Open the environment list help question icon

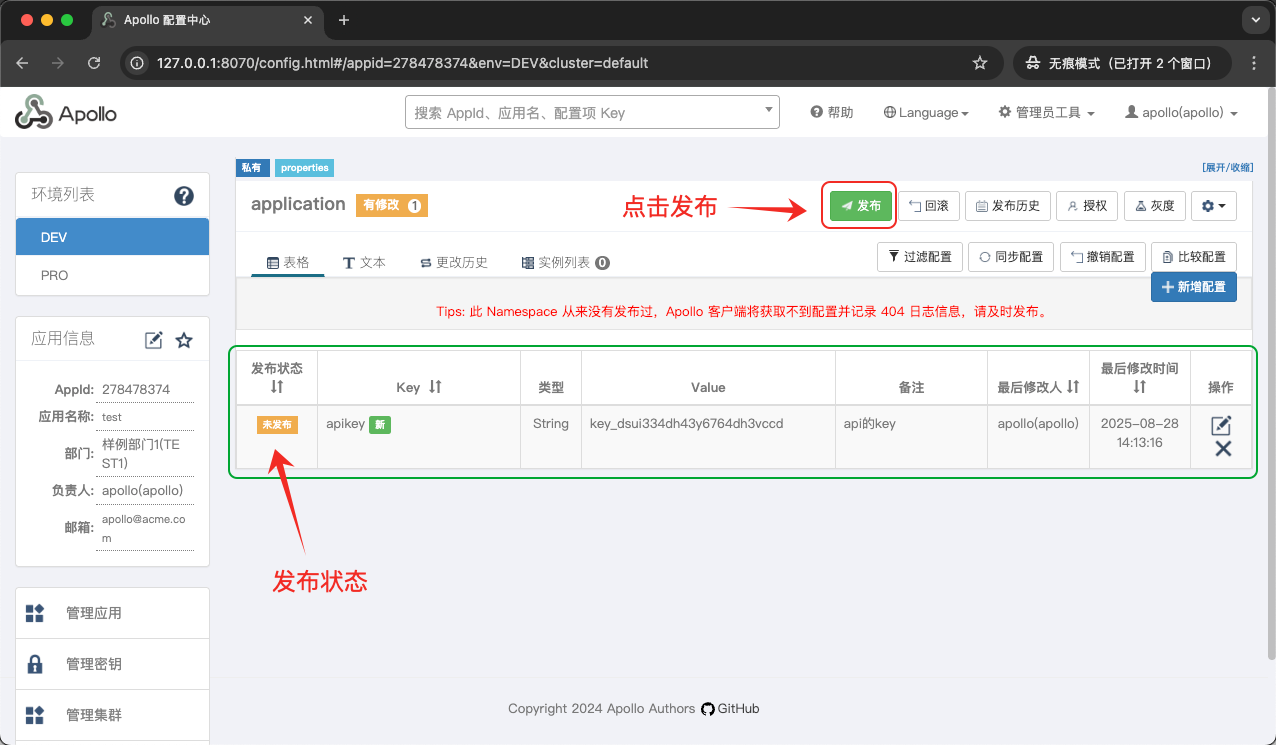pos(184,196)
